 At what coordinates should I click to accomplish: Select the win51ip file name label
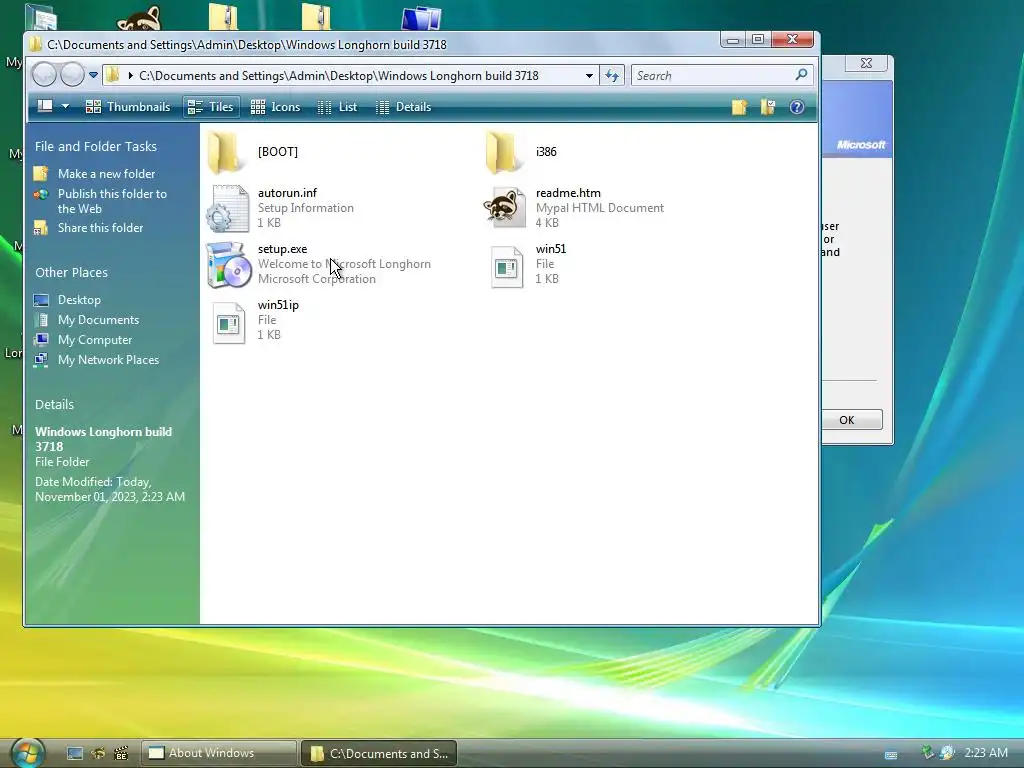[278, 305]
